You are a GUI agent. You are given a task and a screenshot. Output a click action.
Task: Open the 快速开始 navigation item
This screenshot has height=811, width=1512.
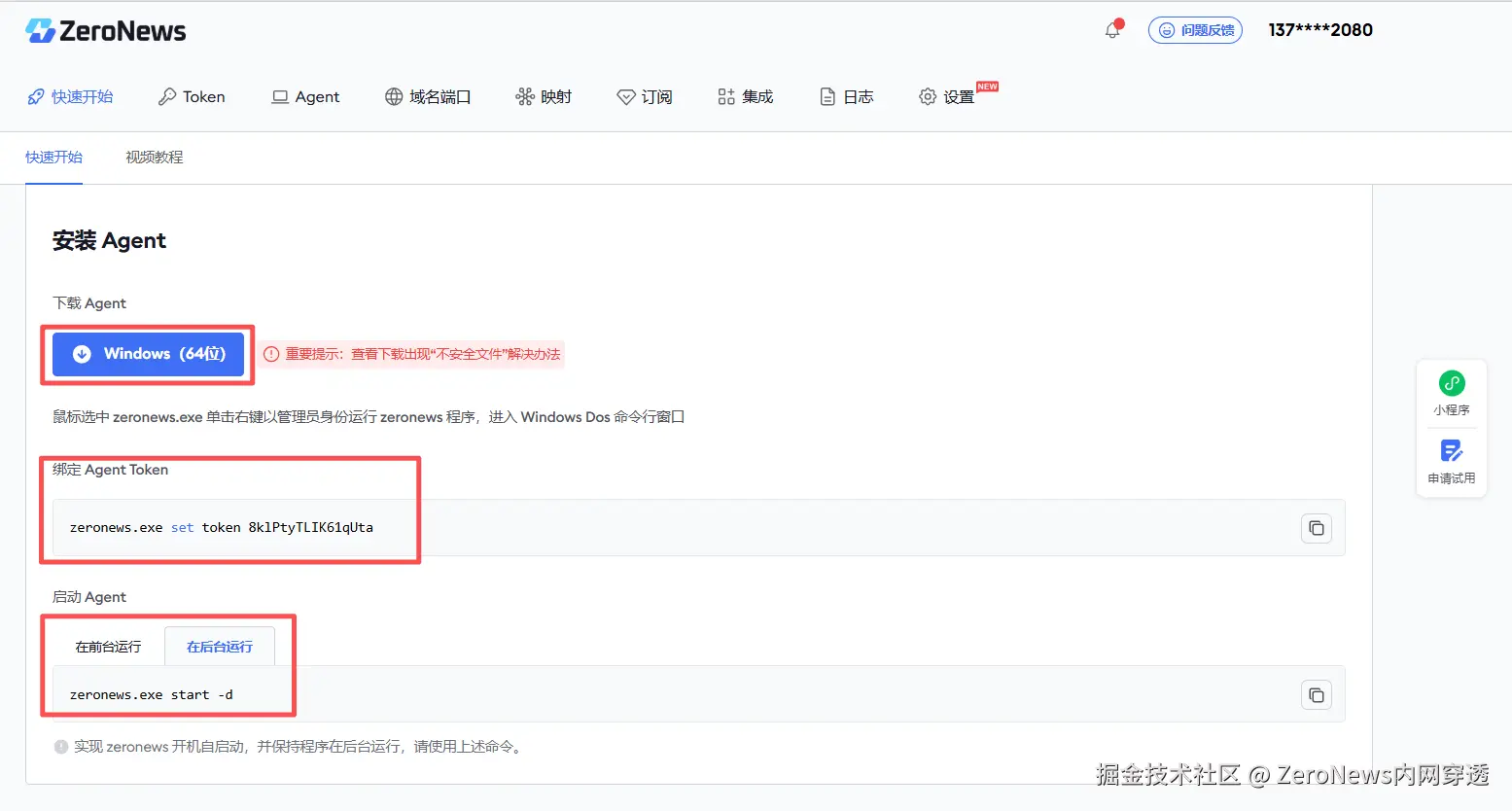[70, 96]
